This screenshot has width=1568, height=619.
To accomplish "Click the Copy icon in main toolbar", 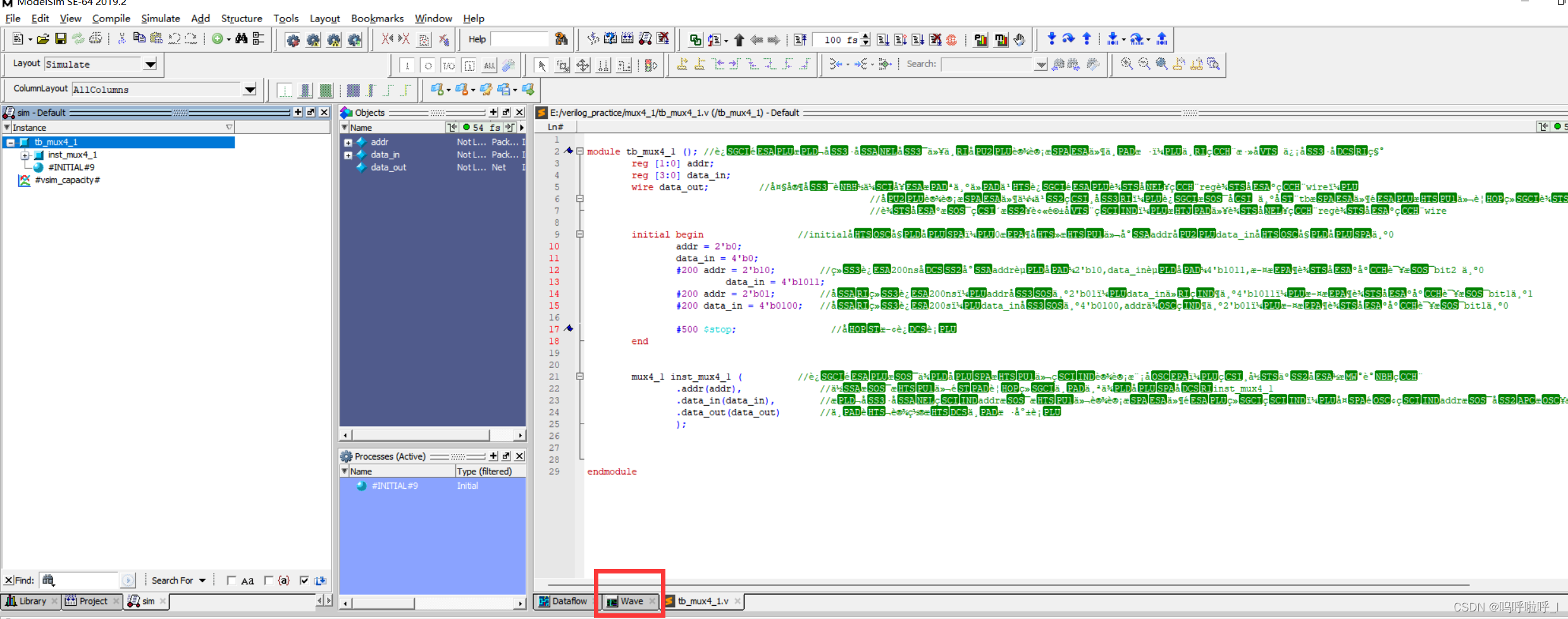I will pos(139,39).
